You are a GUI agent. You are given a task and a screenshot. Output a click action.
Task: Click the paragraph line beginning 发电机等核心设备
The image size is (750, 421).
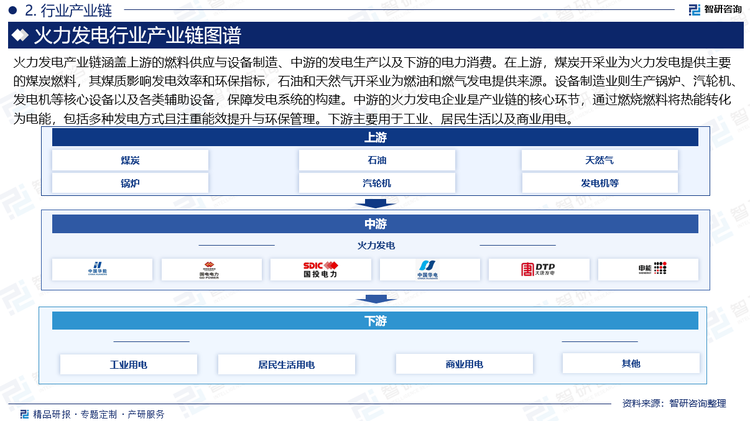(372, 100)
